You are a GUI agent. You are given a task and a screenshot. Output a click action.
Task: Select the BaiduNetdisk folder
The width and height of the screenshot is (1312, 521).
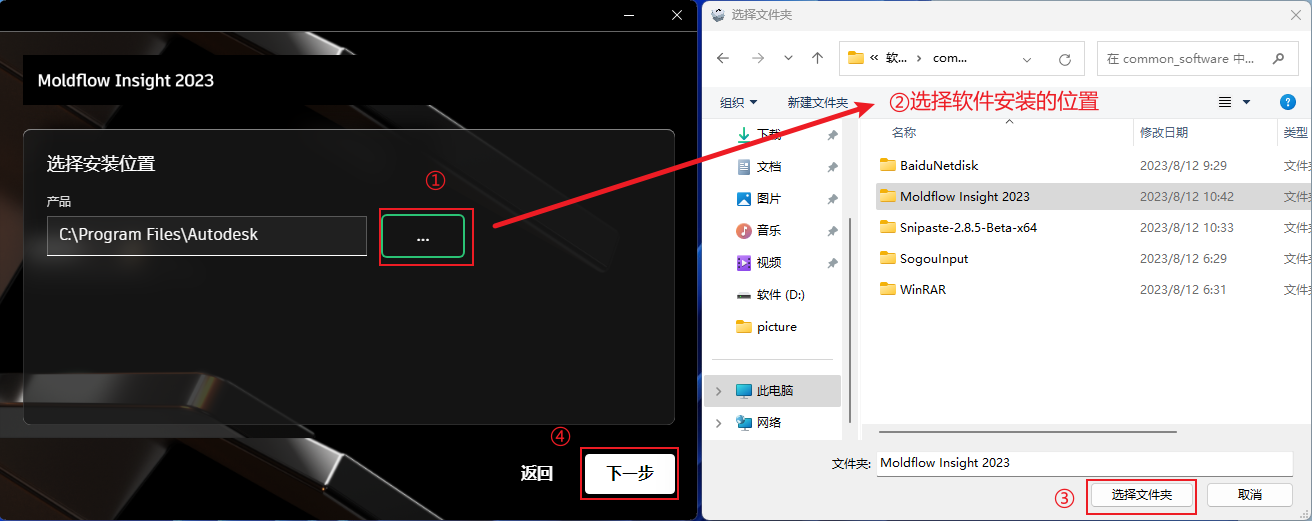(x=939, y=165)
